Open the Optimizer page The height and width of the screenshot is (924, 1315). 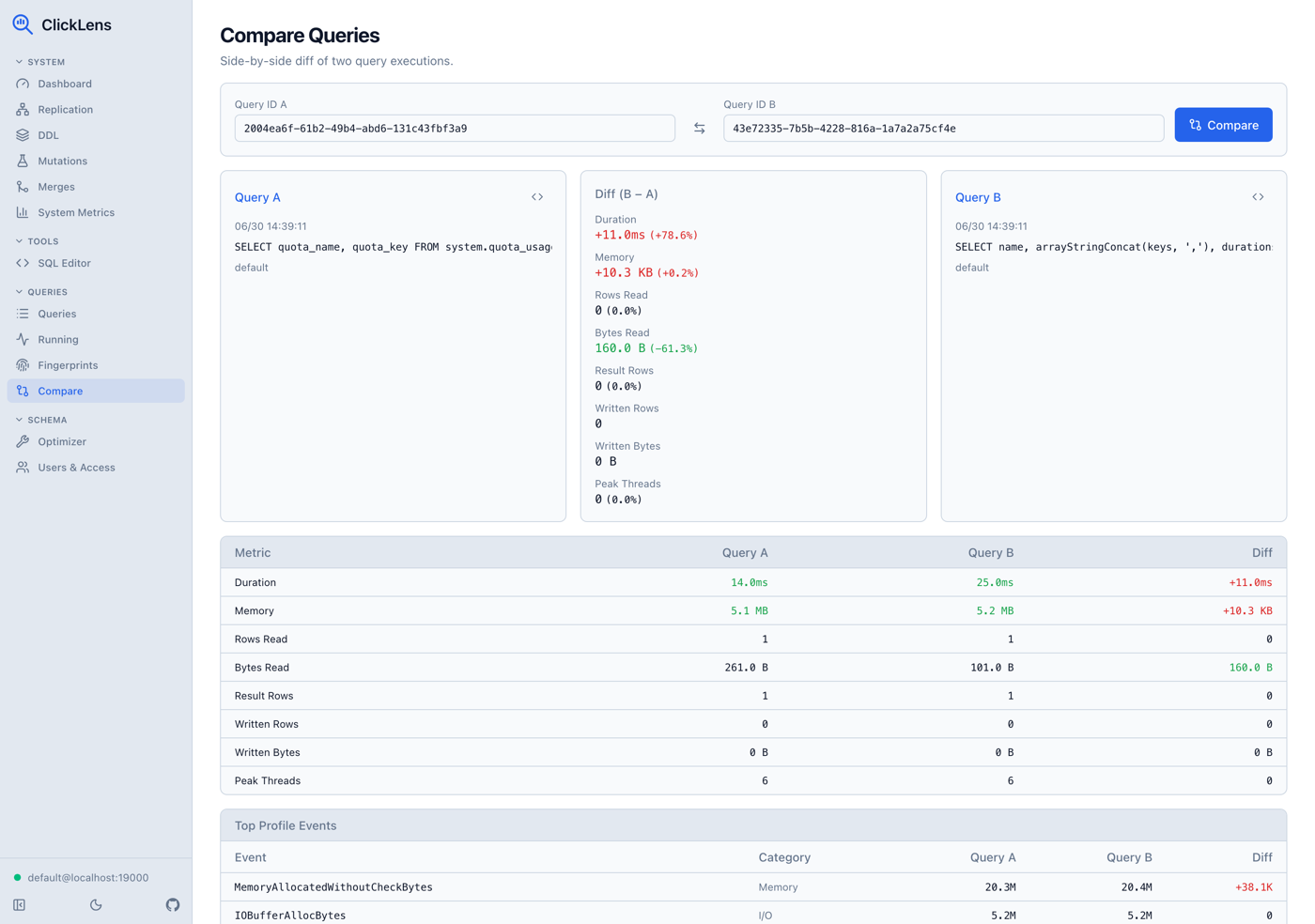coord(96,441)
